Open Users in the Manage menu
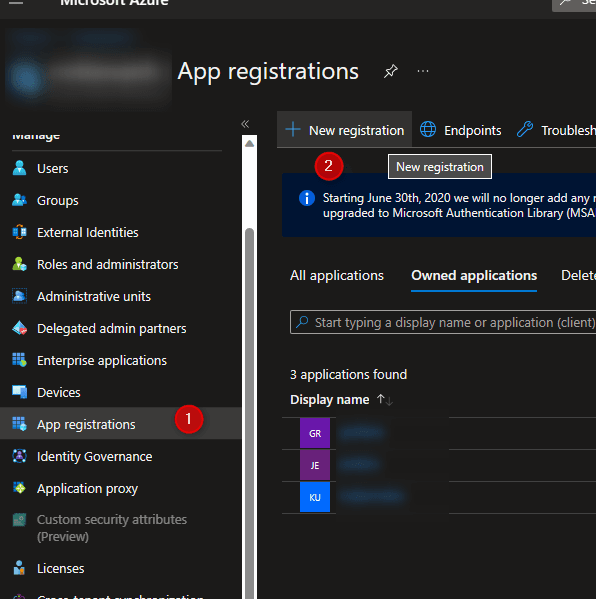The height and width of the screenshot is (599, 596). point(53,168)
